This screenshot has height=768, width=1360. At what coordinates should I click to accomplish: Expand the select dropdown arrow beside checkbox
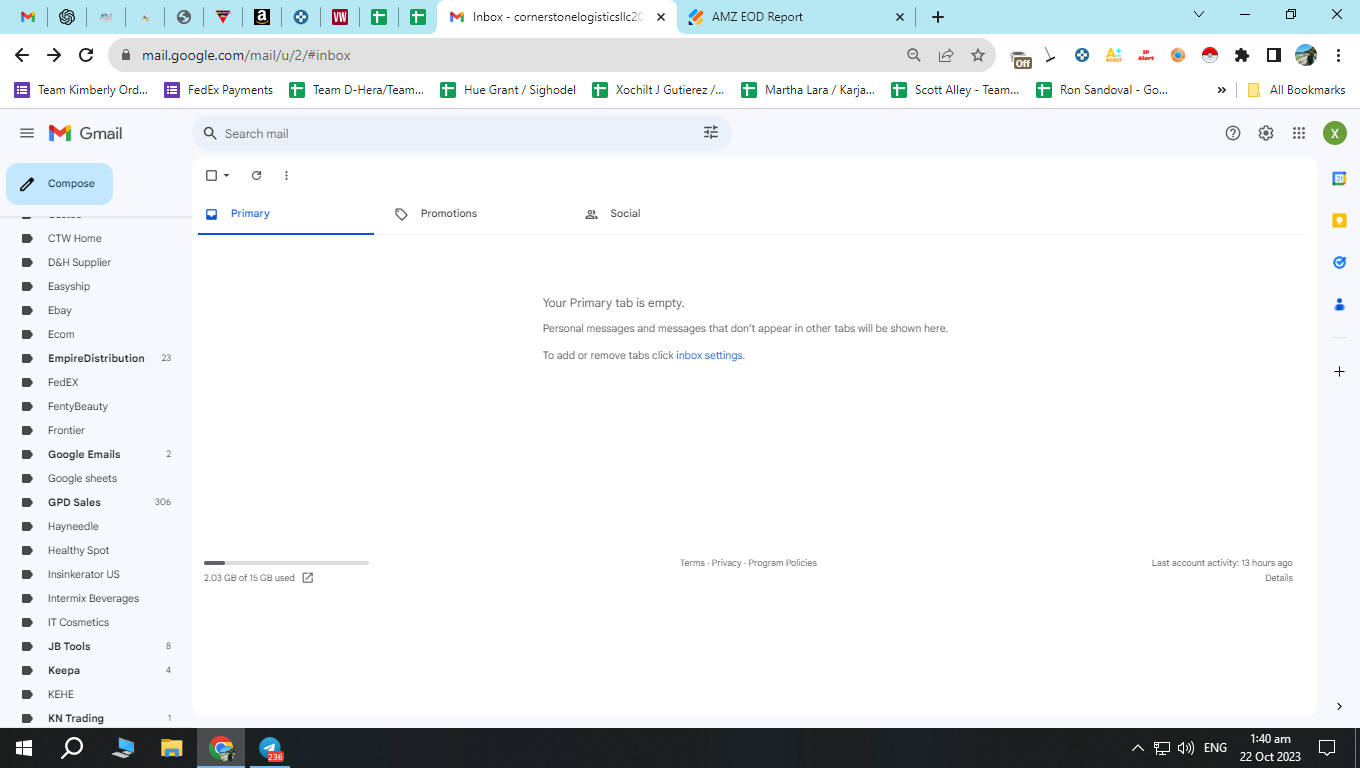click(x=227, y=175)
